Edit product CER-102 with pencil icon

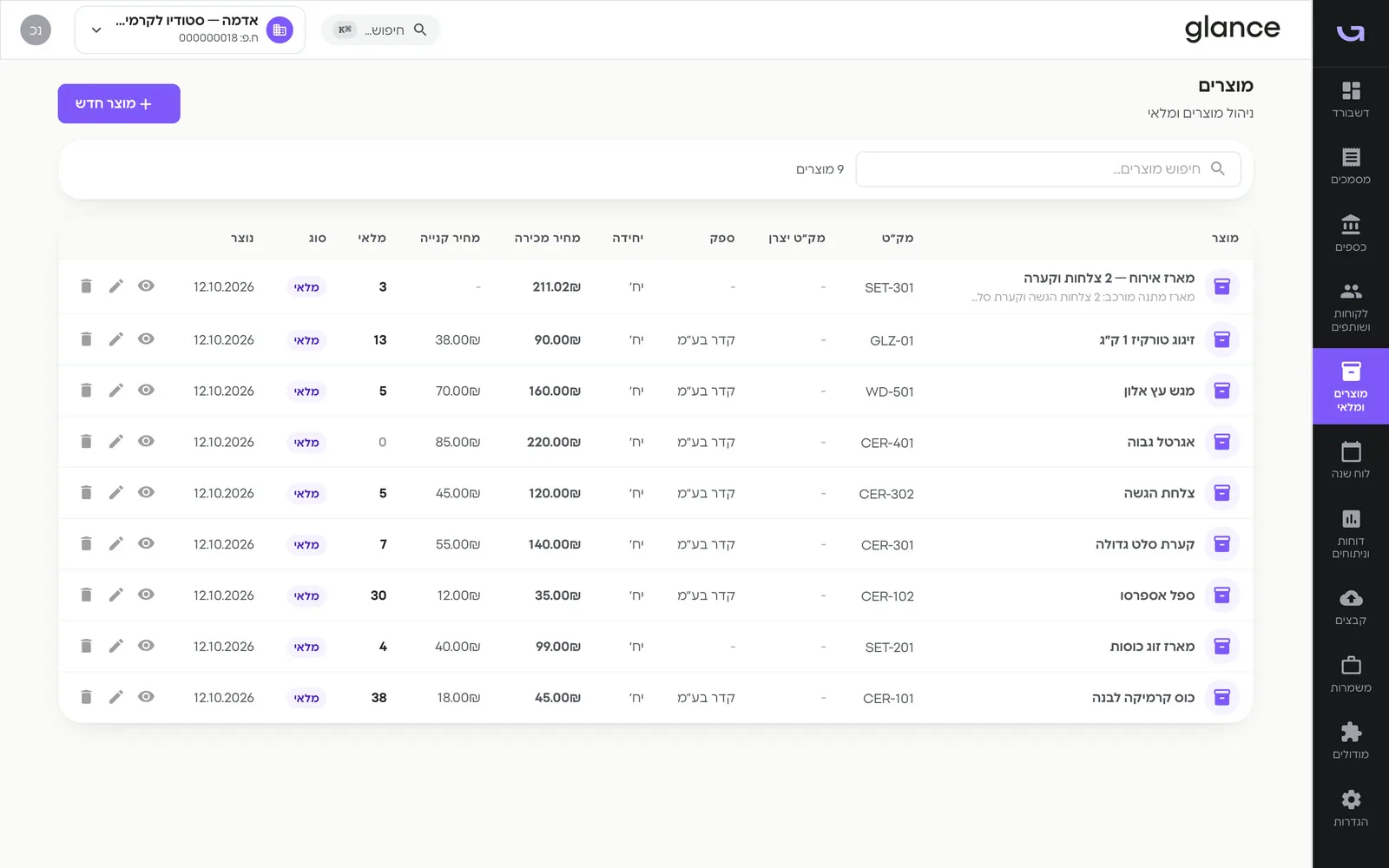[x=115, y=595]
